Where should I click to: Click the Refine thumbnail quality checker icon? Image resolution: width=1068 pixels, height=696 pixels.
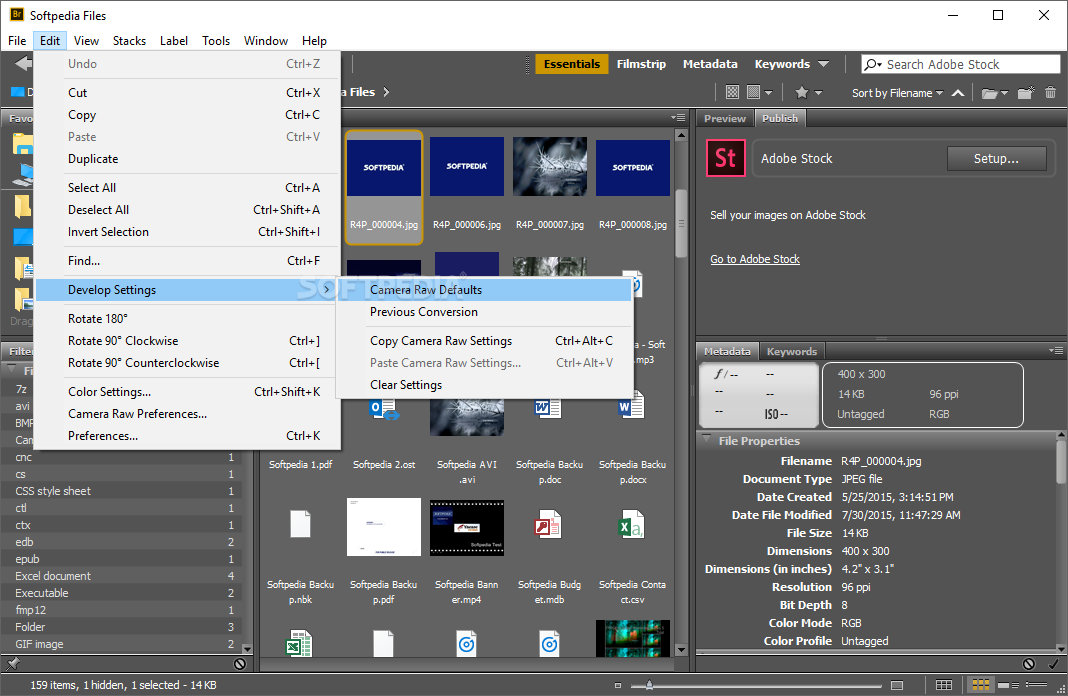[732, 92]
